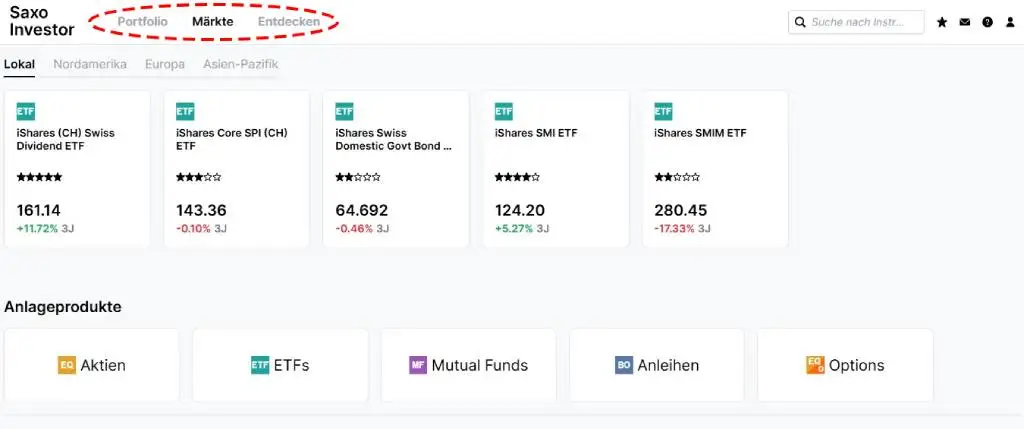Focus the instrument search field

[856, 22]
